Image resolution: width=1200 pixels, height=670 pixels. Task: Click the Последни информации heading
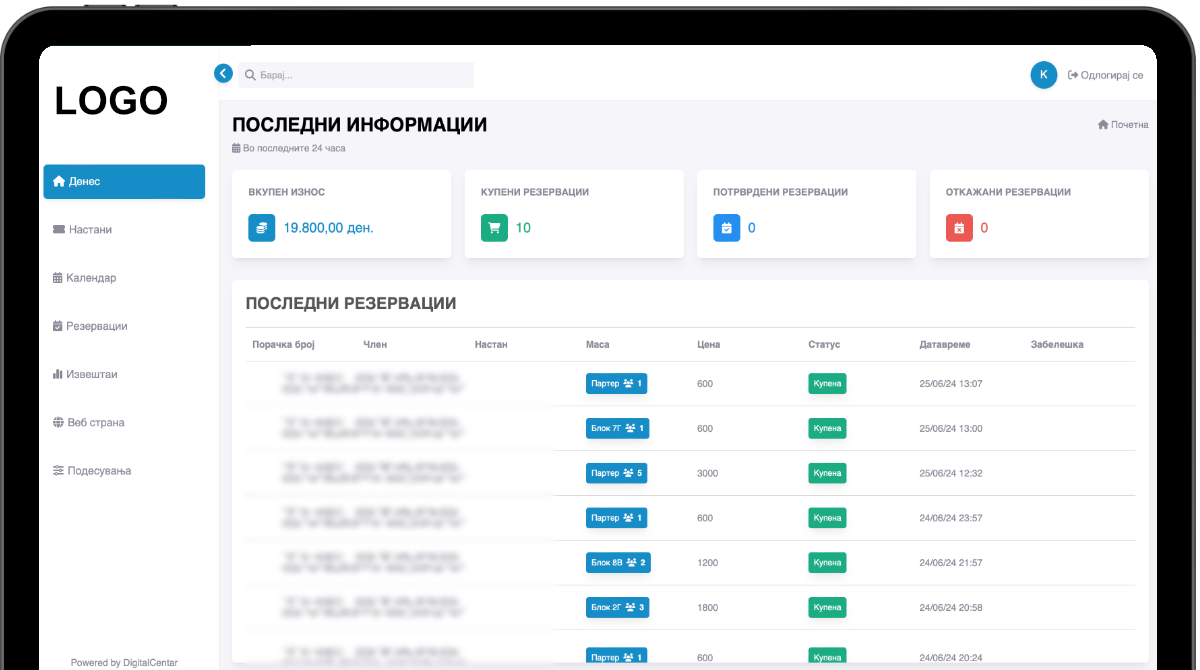pos(360,125)
